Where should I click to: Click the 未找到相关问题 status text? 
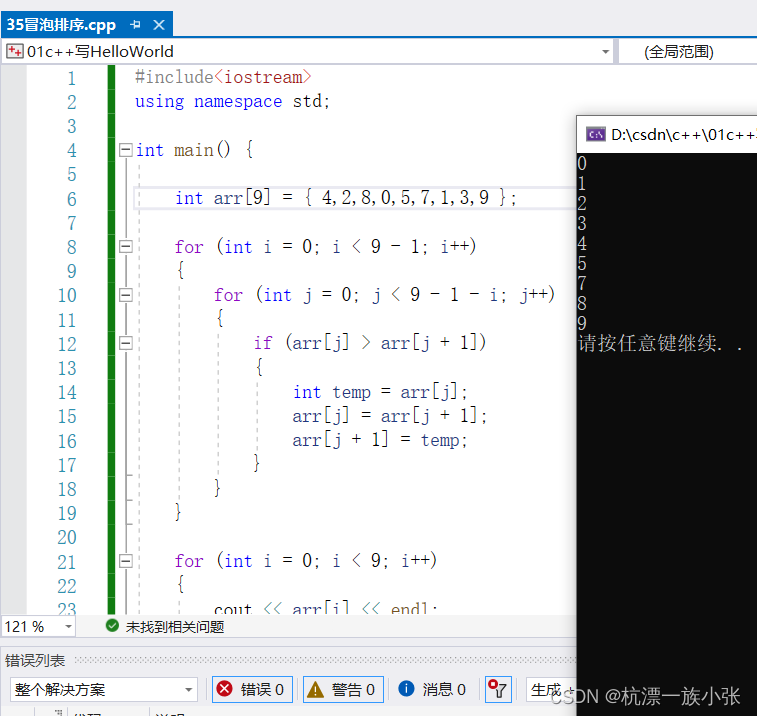pos(175,627)
